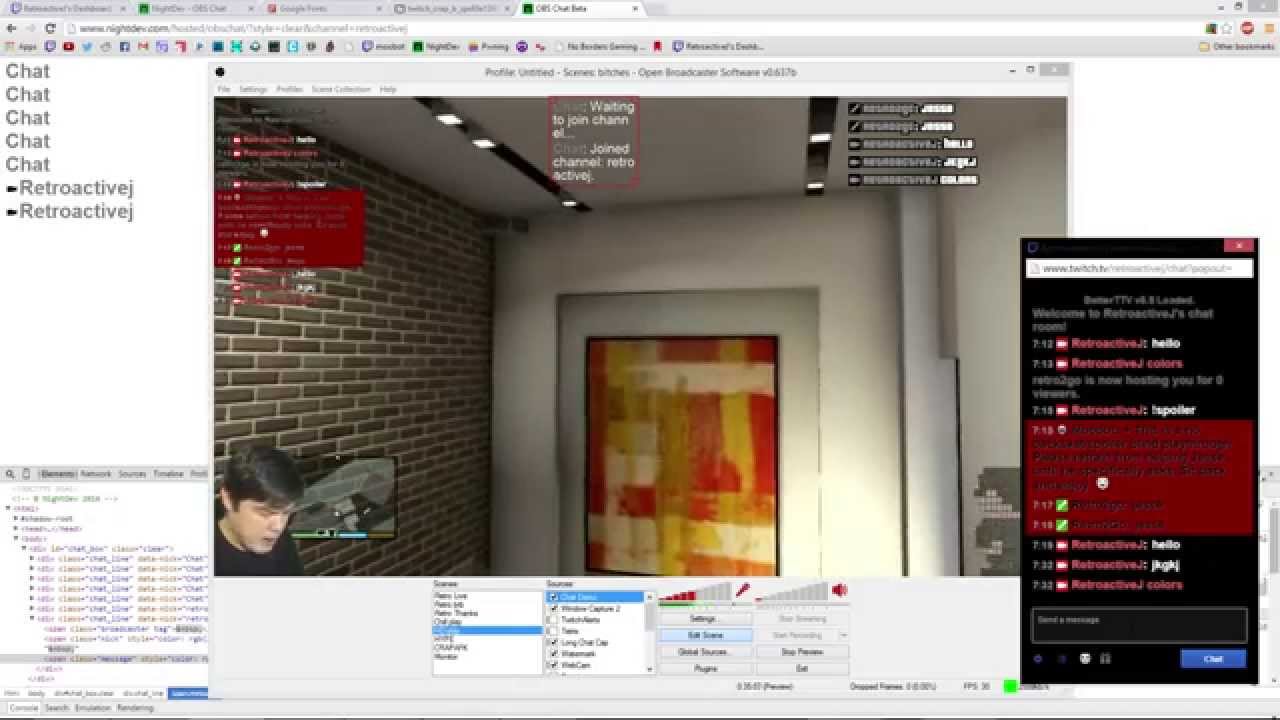Open OBS Scene Collection menu
Image resolution: width=1280 pixels, height=720 pixels.
[340, 89]
